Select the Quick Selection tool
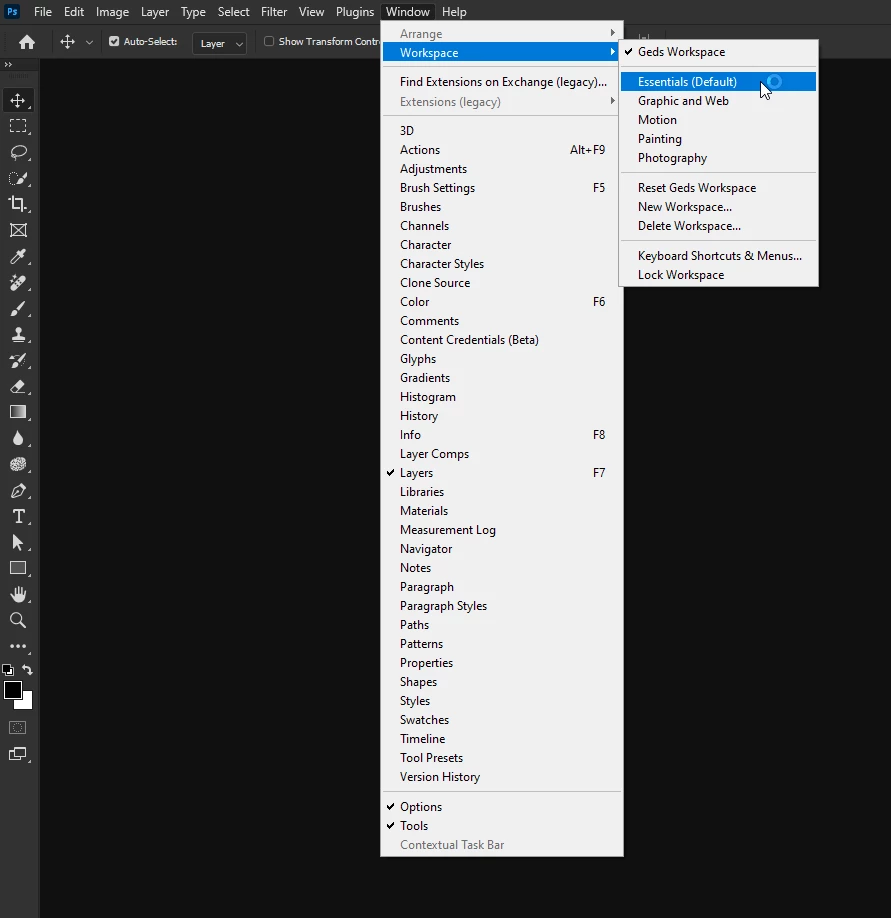Viewport: 891px width, 918px height. pos(18,178)
